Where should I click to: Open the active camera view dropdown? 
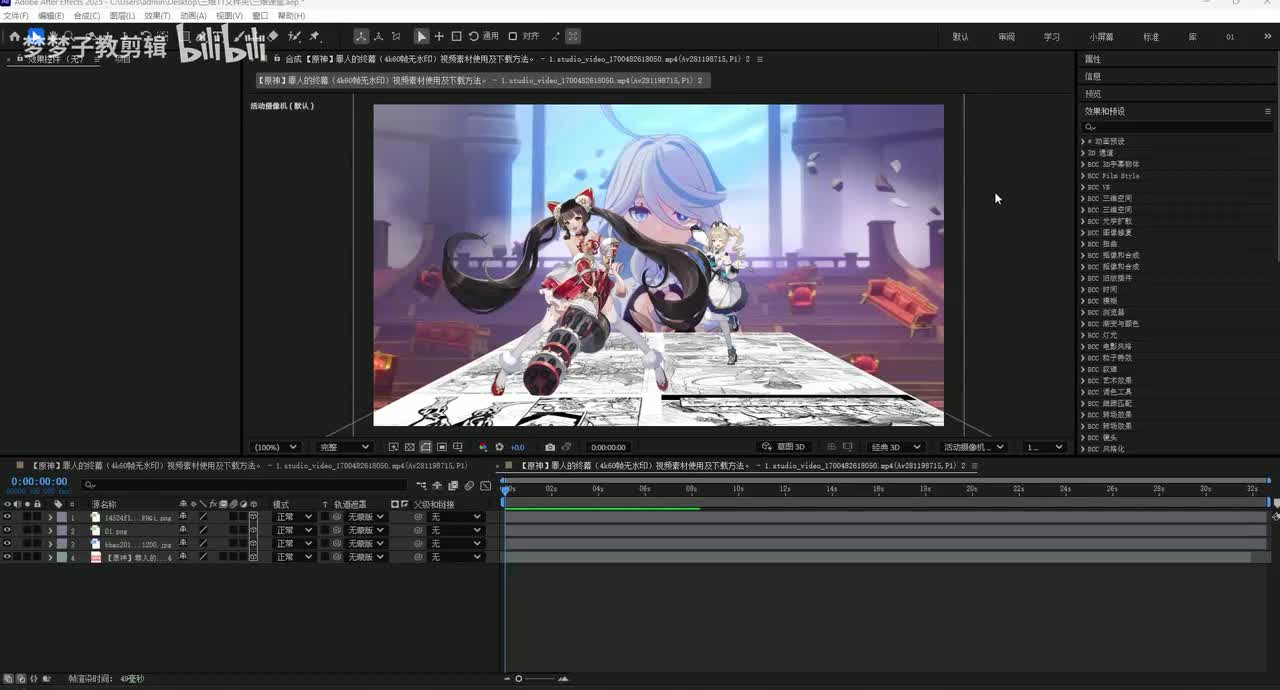point(973,447)
